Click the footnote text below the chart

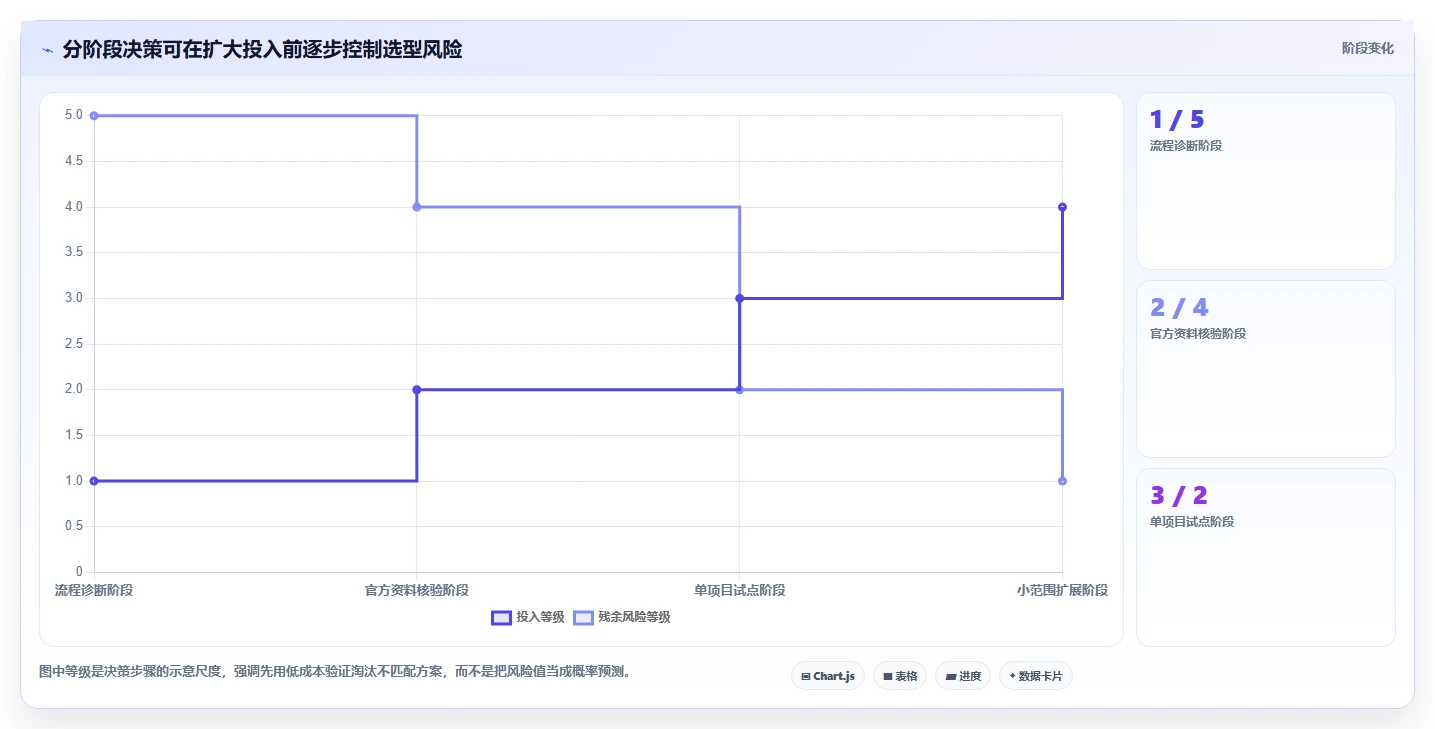335,672
